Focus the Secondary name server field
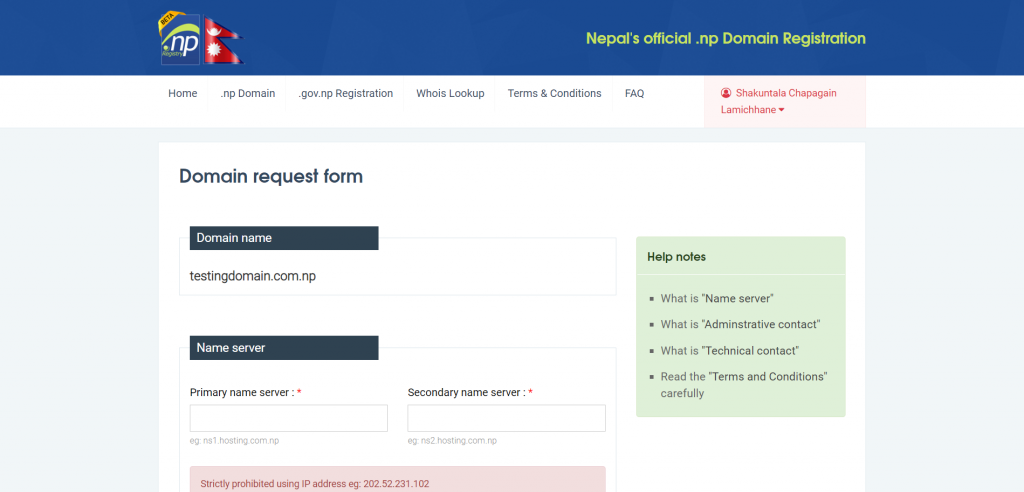 pos(506,418)
